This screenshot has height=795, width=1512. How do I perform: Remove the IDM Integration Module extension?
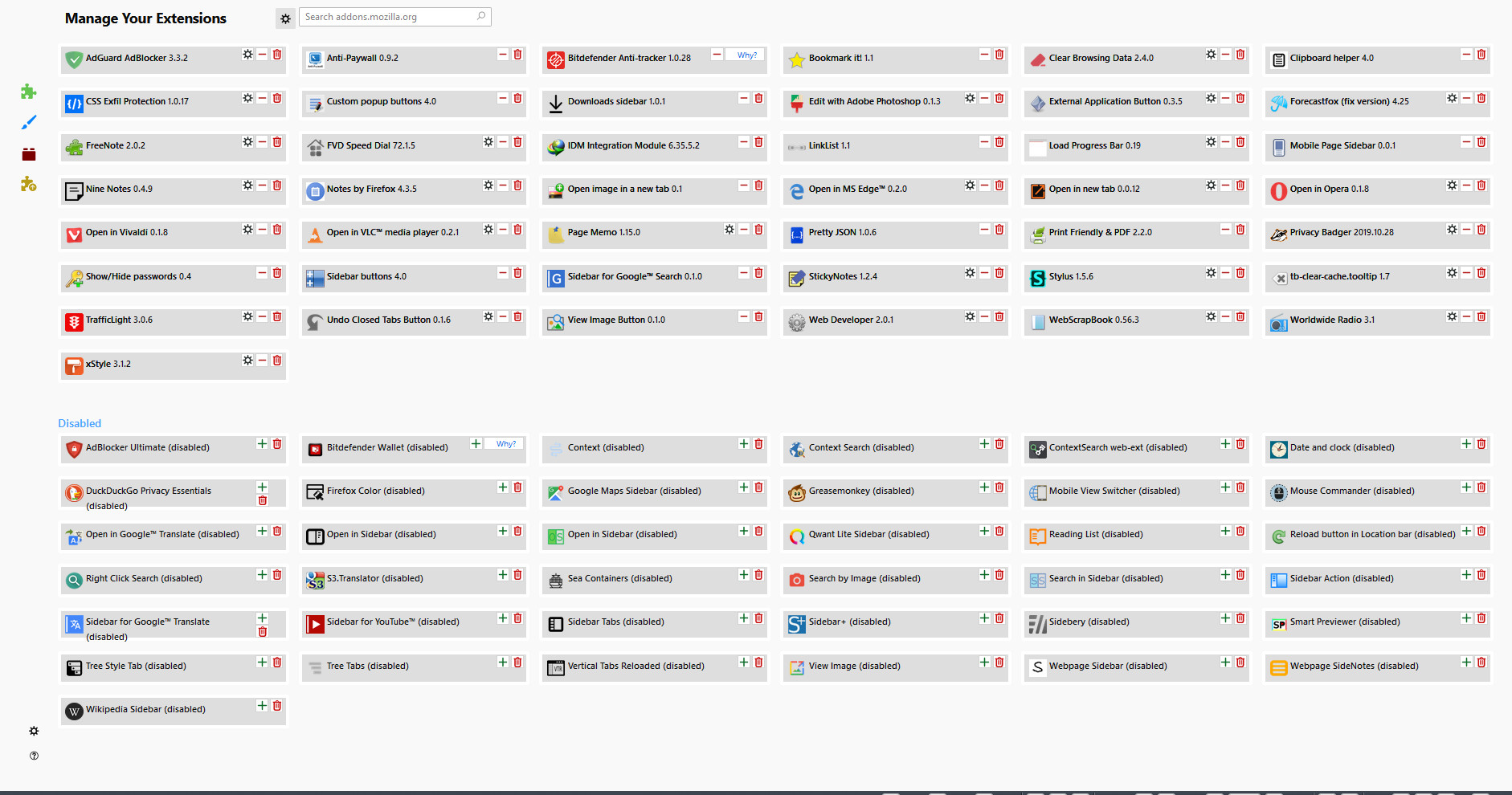tap(758, 142)
